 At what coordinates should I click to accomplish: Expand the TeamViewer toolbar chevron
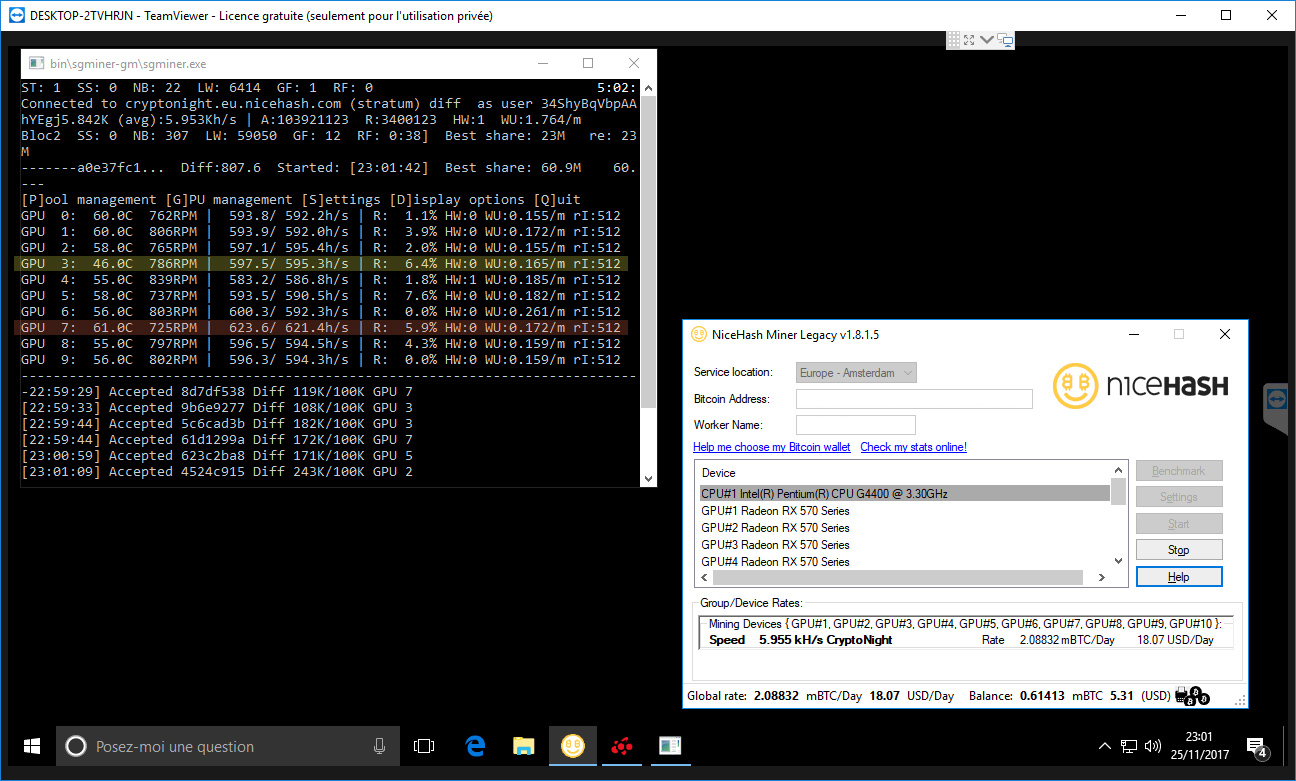[x=987, y=39]
